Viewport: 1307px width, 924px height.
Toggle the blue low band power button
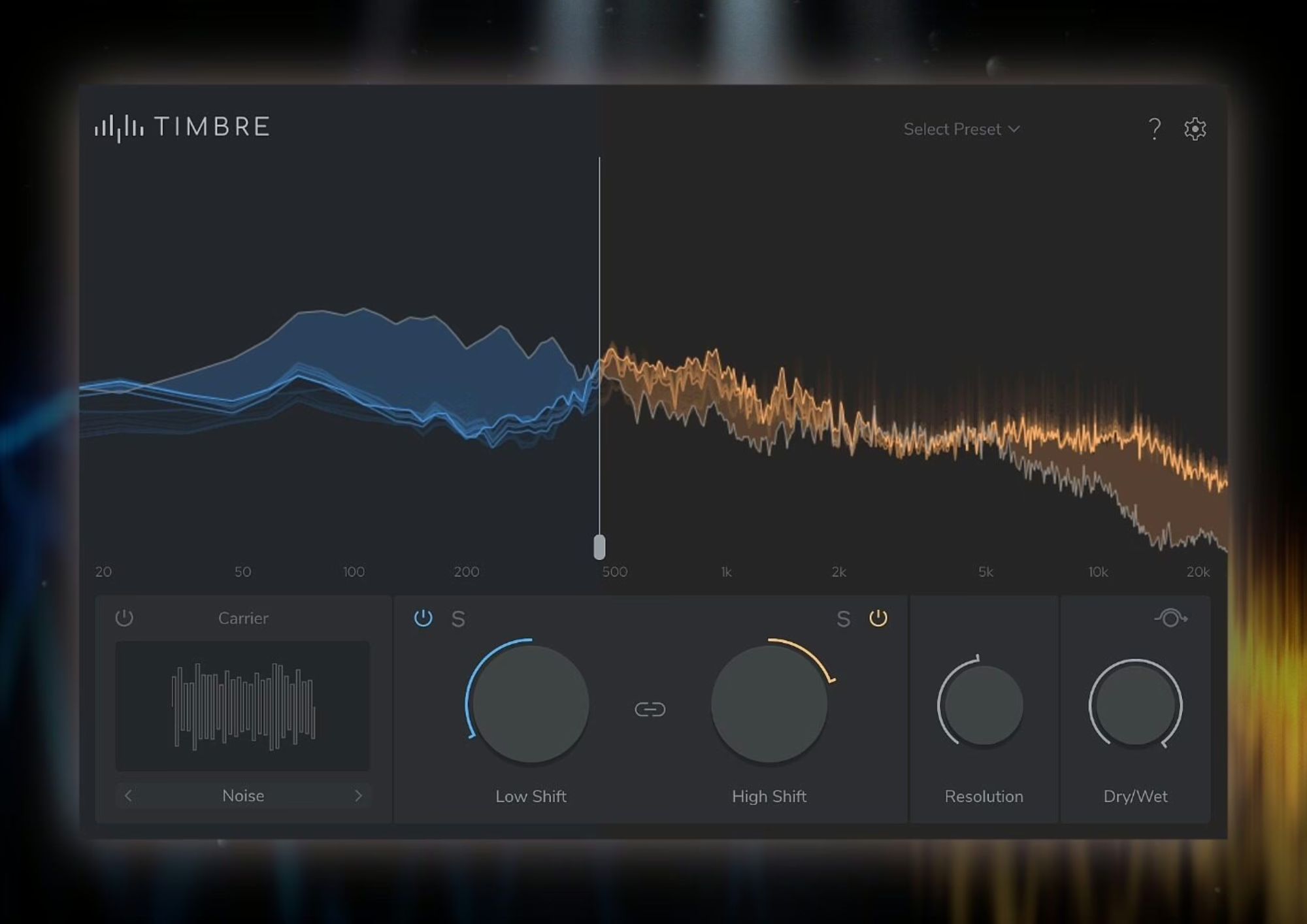tap(423, 618)
